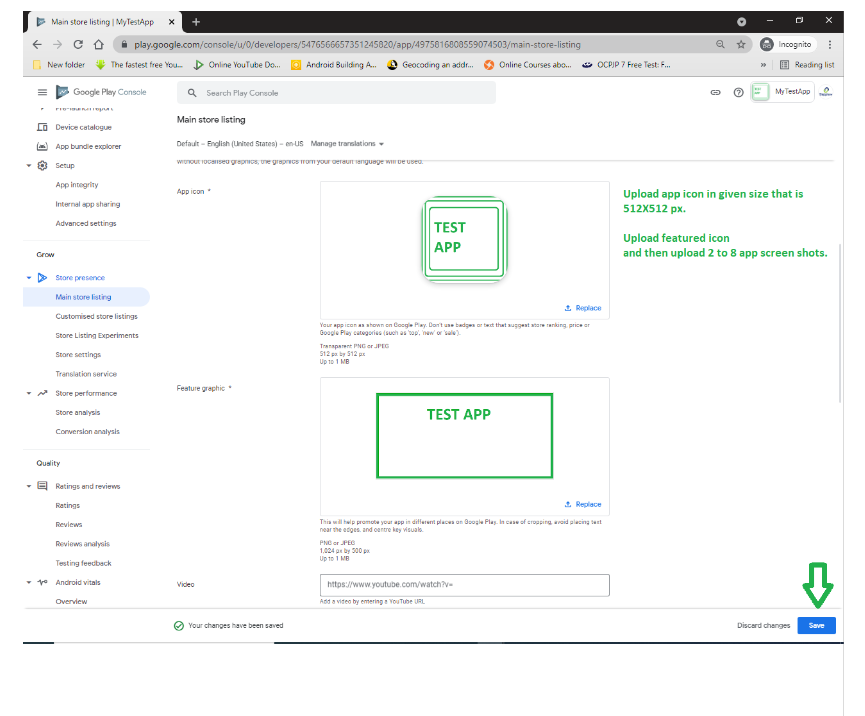This screenshot has width=865, height=716.
Task: Reload the page with refresh icon
Action: coord(78,45)
